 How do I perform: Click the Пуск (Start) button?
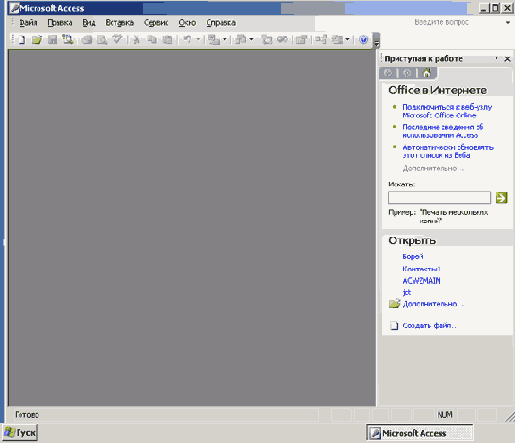[x=21, y=433]
